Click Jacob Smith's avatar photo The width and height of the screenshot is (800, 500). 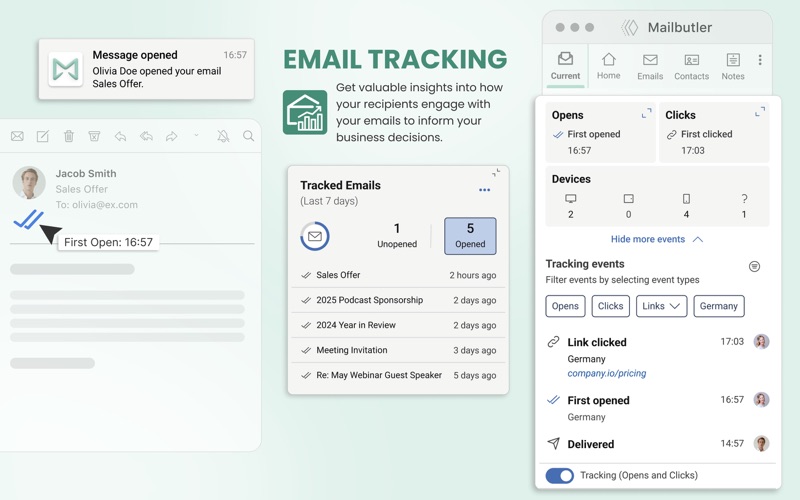point(29,183)
